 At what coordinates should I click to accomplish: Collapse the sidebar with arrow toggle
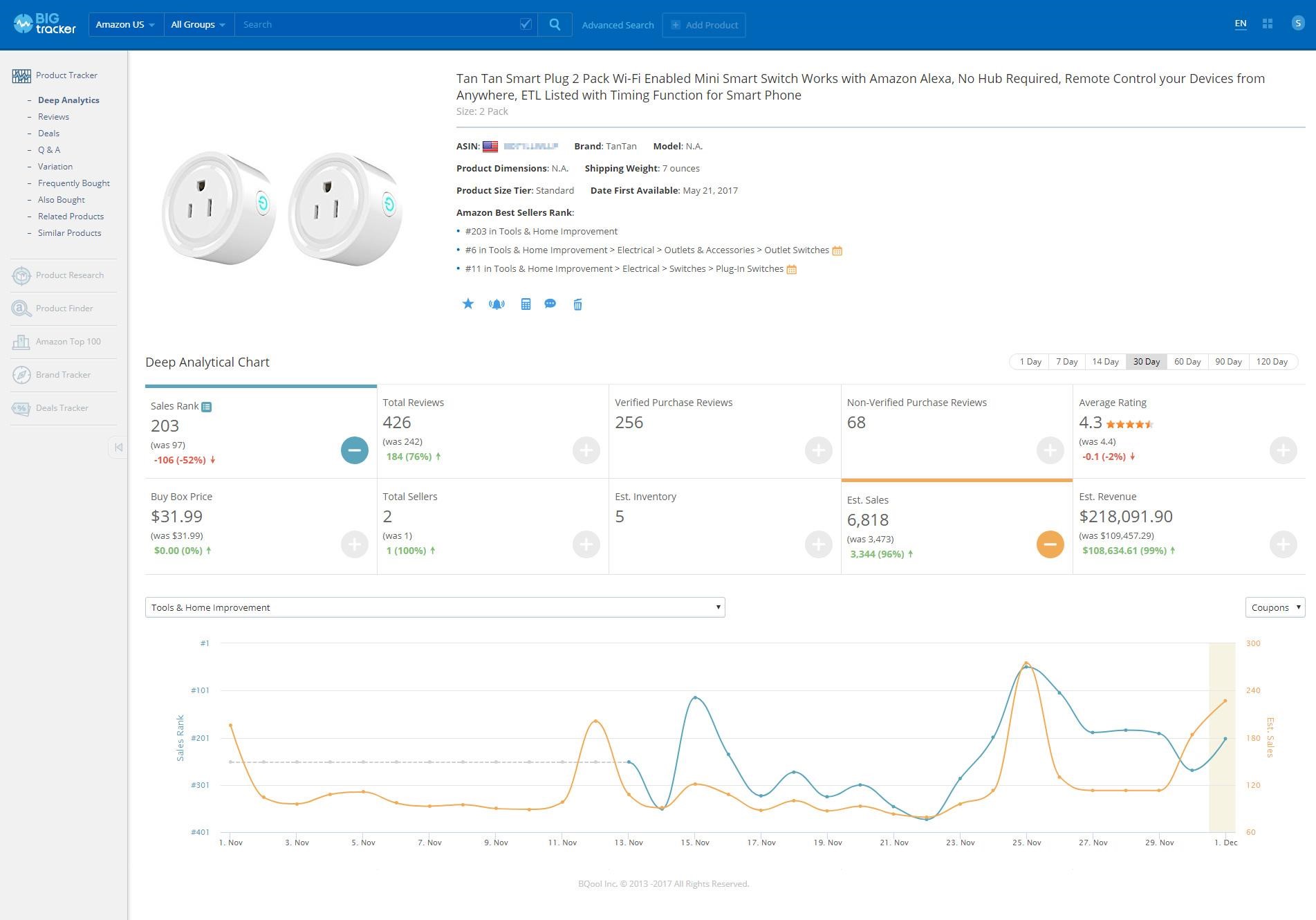(x=118, y=447)
